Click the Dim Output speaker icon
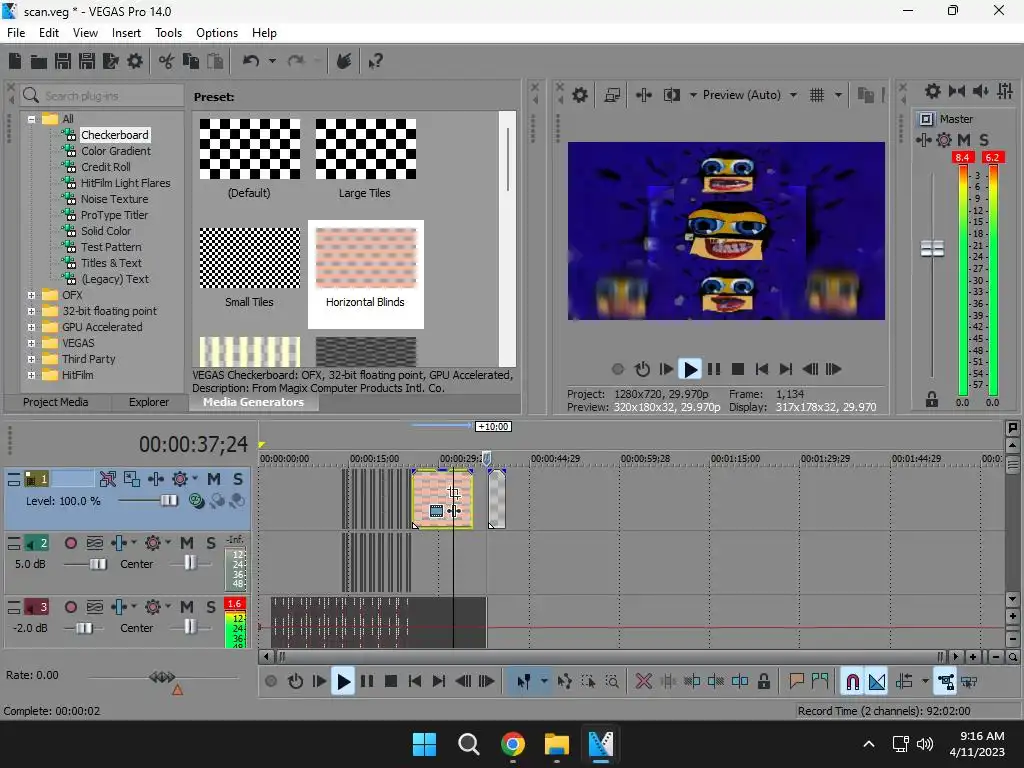The width and height of the screenshot is (1024, 768). [x=980, y=91]
